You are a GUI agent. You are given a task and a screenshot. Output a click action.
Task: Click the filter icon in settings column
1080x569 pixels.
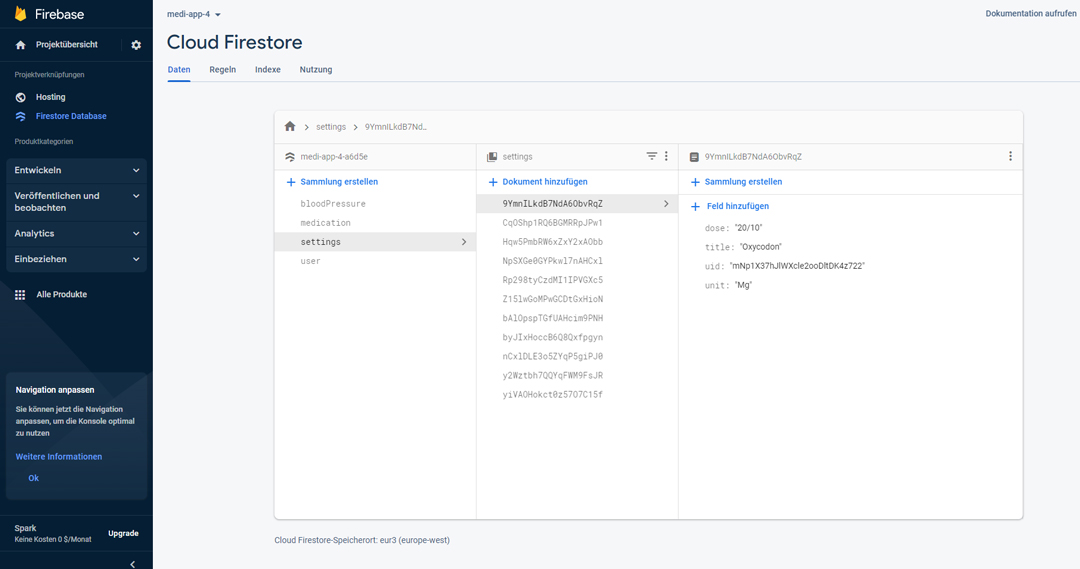tap(652, 156)
